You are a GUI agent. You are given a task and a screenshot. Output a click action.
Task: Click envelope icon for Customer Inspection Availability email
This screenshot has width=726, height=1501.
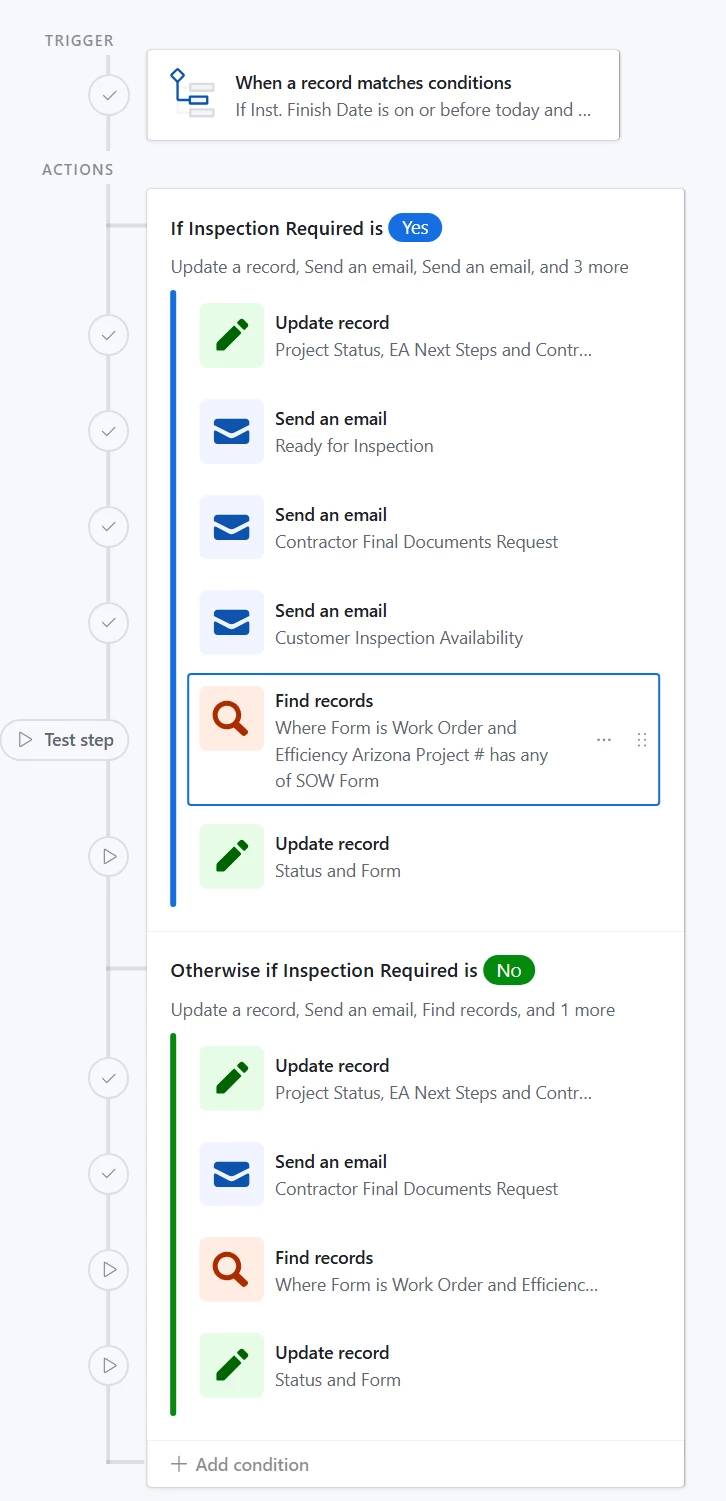(232, 624)
